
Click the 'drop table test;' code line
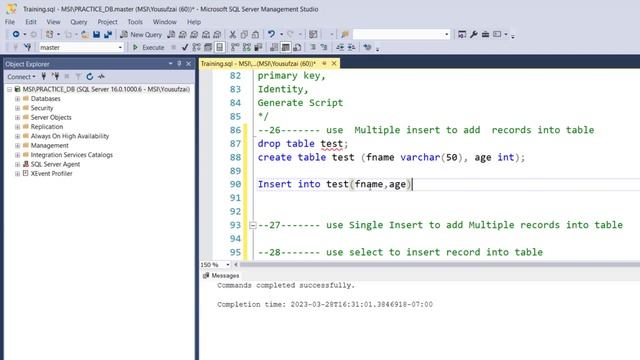303,144
